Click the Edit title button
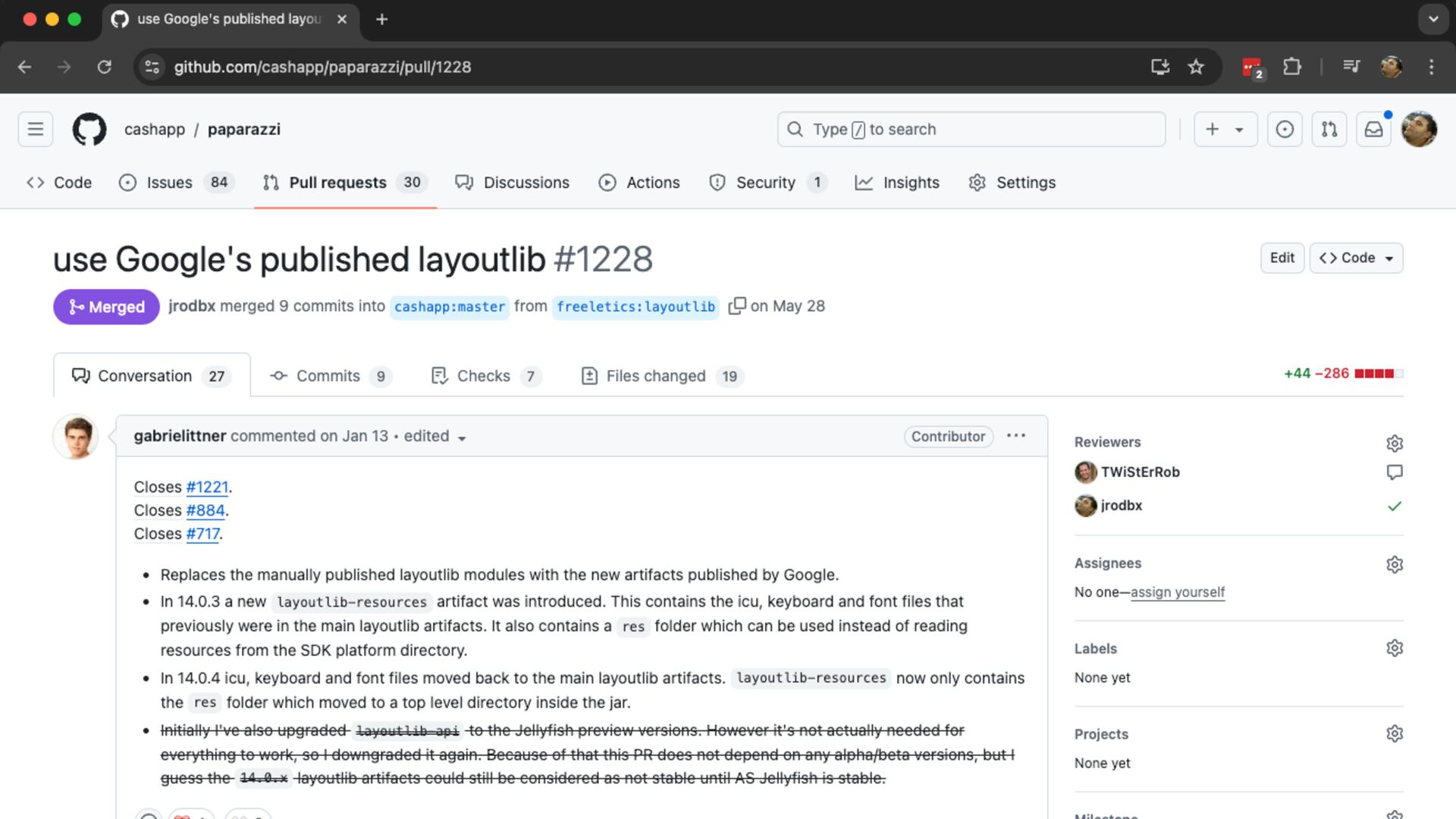 point(1282,258)
